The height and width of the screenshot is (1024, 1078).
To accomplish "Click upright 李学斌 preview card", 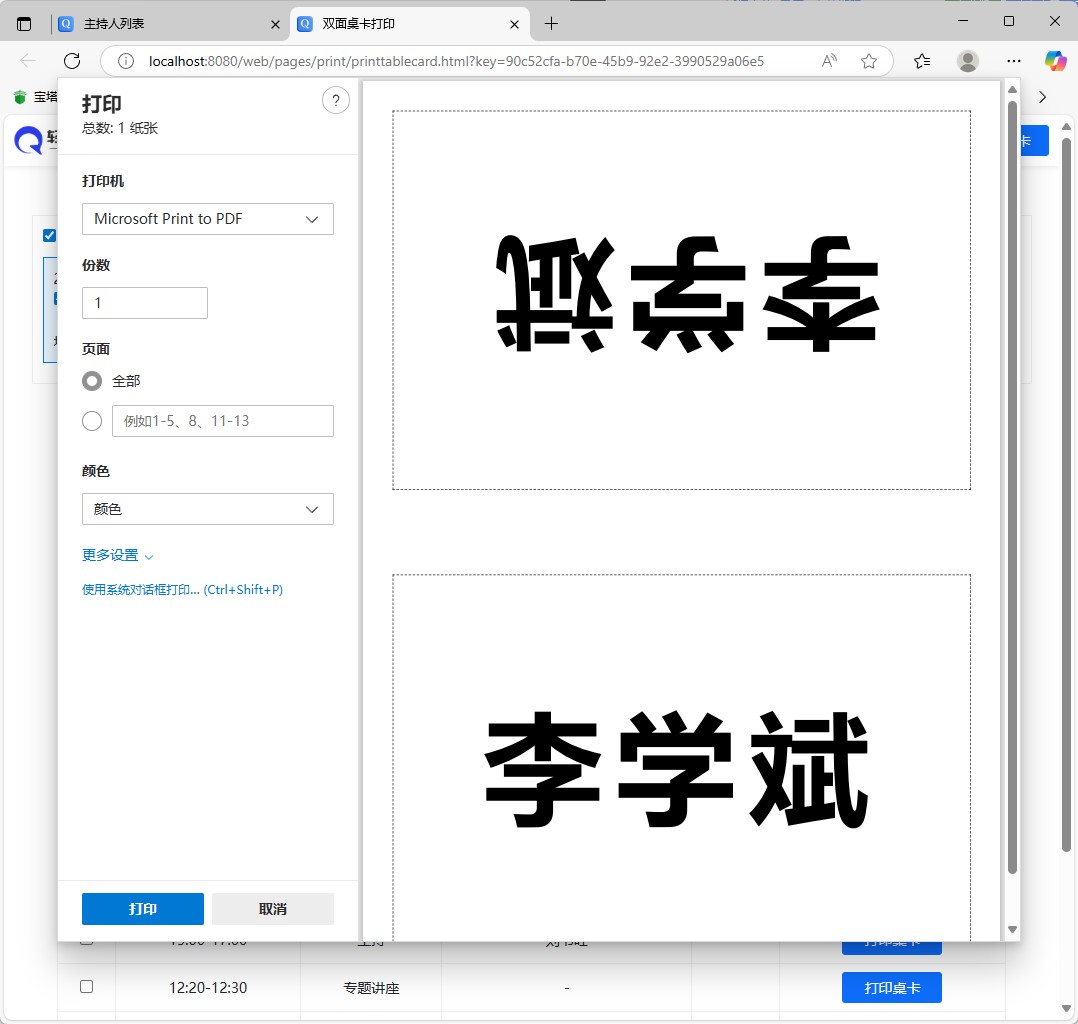I will pos(681,756).
